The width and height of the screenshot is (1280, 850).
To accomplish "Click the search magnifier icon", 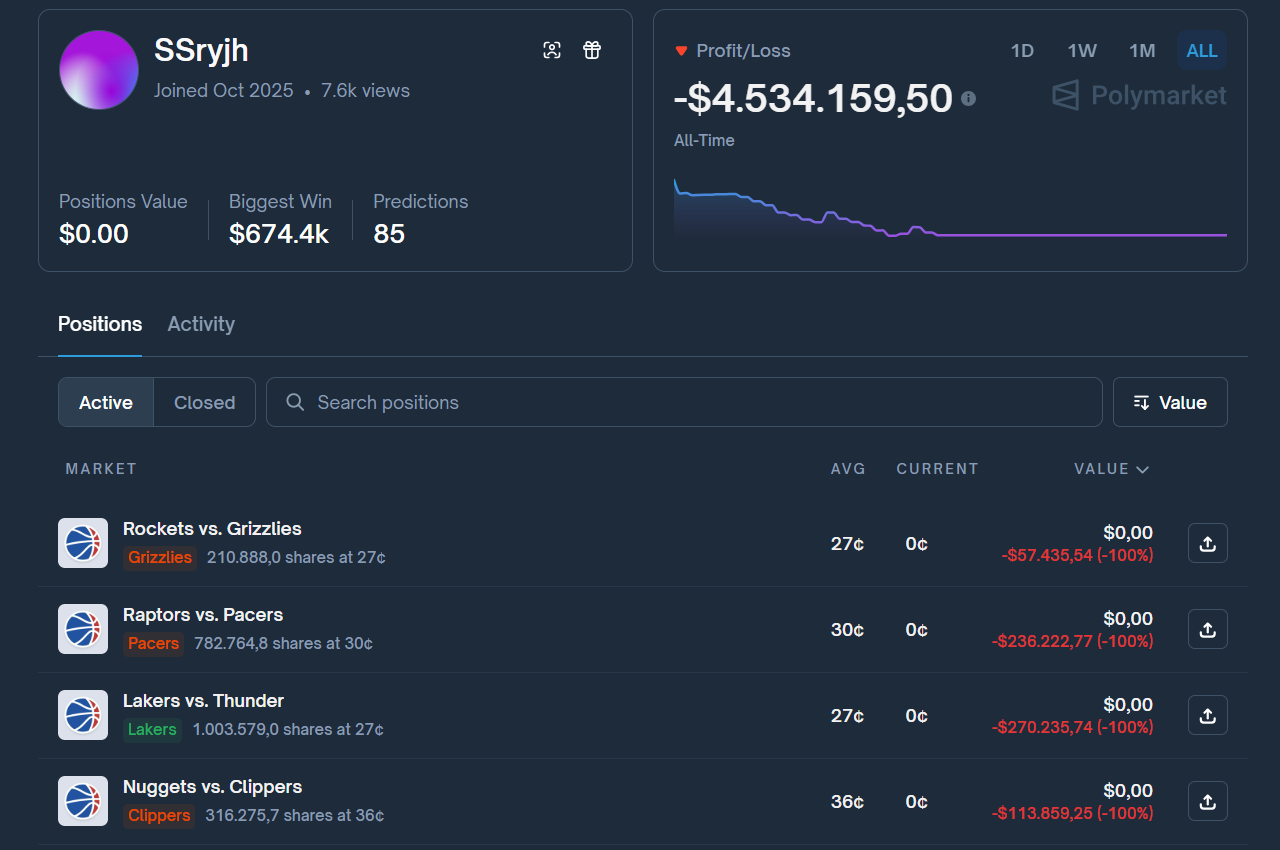I will (x=294, y=402).
